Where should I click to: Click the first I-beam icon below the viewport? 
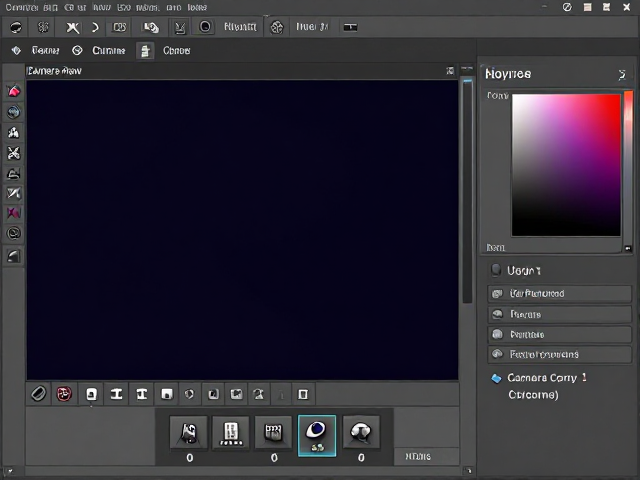pos(117,394)
